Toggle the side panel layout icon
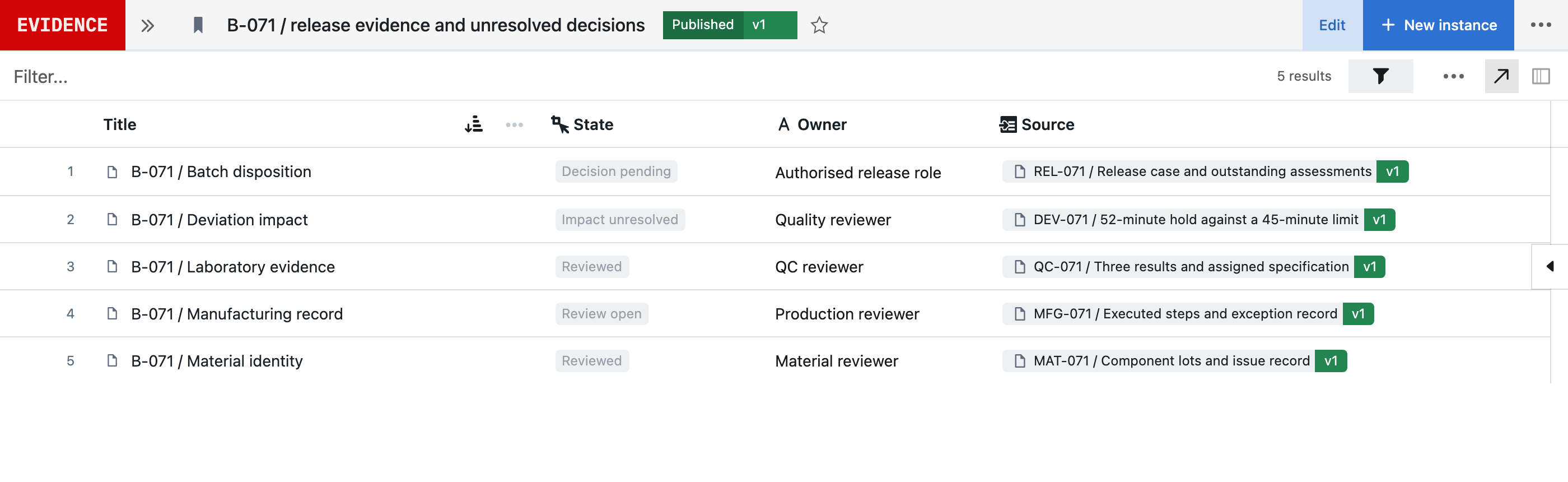This screenshot has width=1568, height=482. (1541, 76)
